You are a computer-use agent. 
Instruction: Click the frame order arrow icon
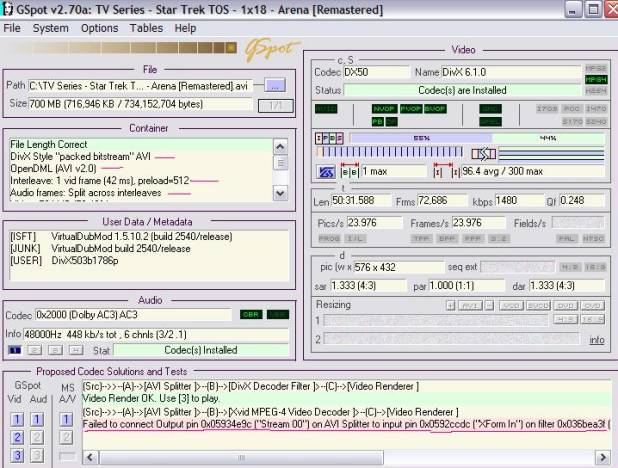click(484, 154)
